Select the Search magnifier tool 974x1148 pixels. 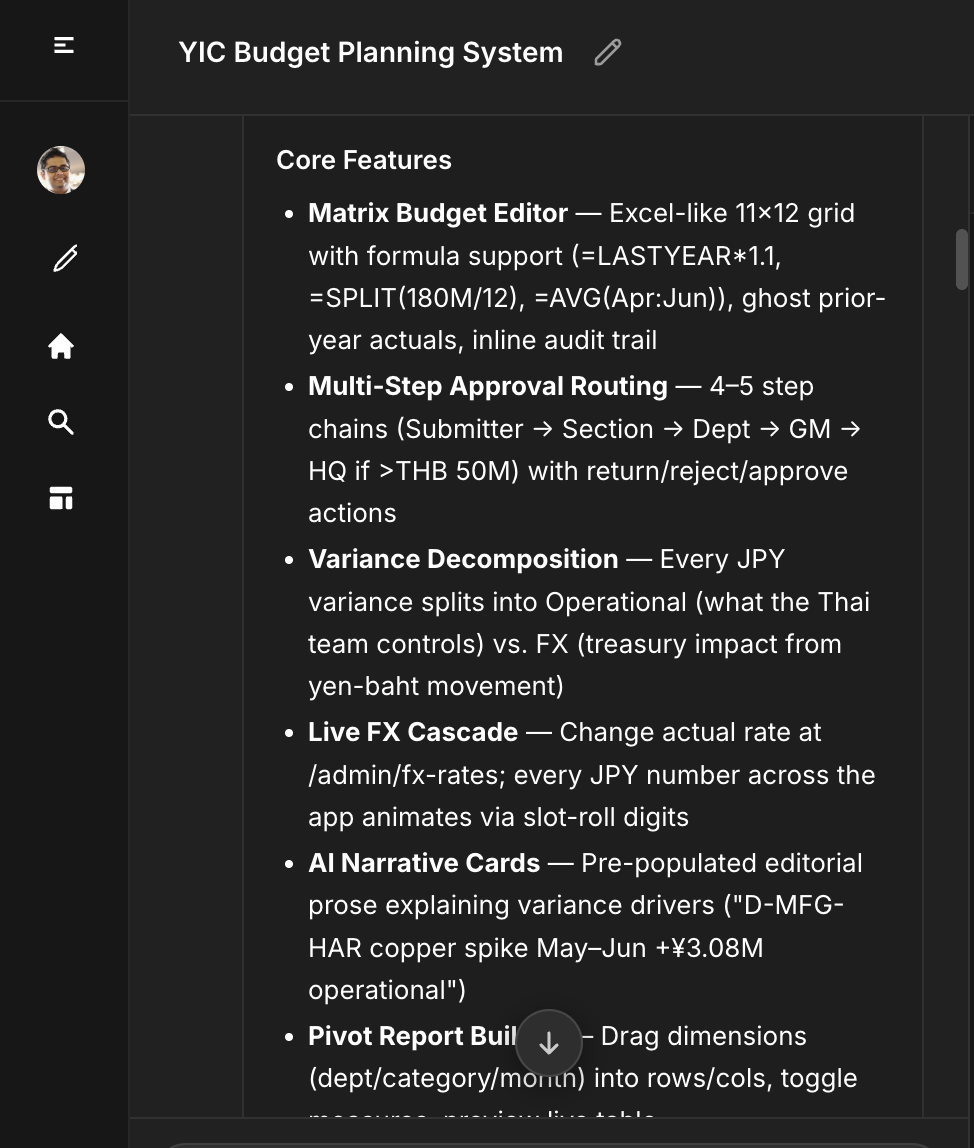coord(61,422)
